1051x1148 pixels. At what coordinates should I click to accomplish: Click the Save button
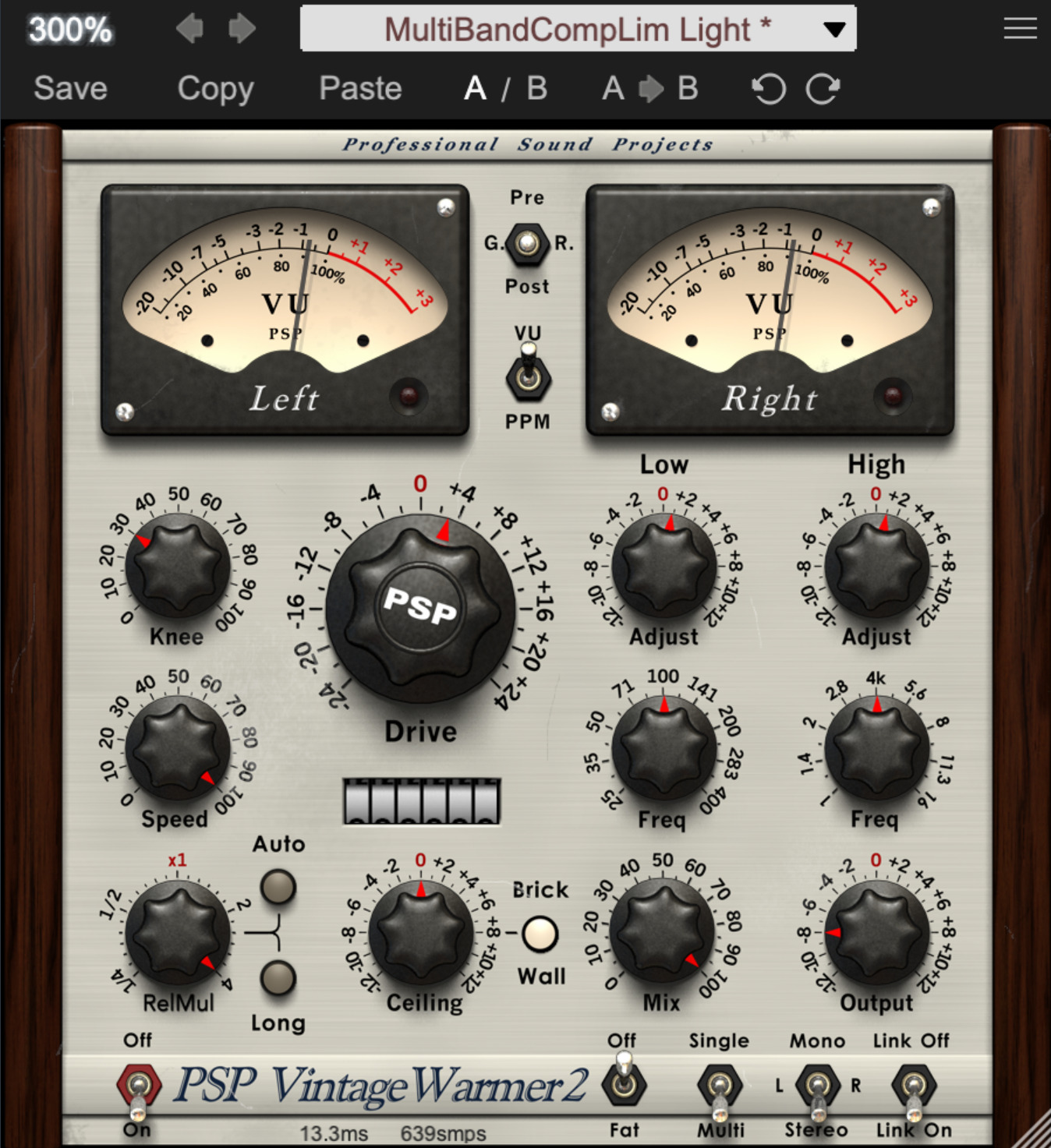(x=70, y=88)
